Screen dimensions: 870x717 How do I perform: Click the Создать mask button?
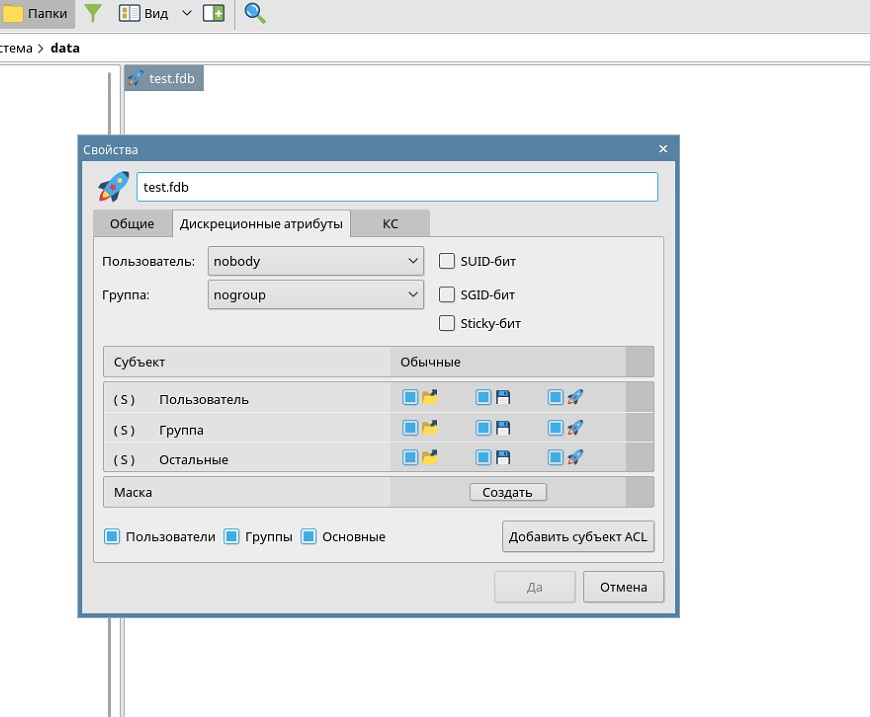coord(508,492)
